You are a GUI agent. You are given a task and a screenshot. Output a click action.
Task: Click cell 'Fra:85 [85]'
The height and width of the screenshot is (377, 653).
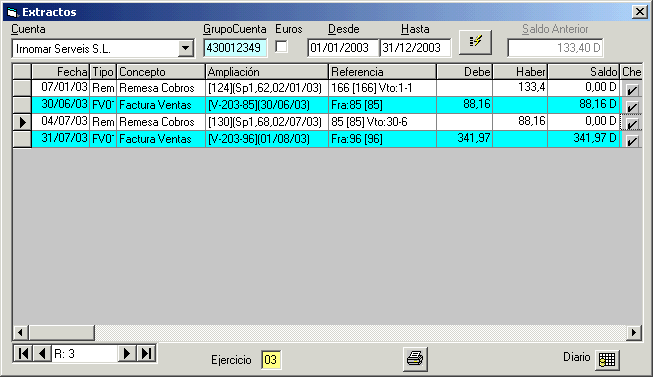[x=382, y=105]
